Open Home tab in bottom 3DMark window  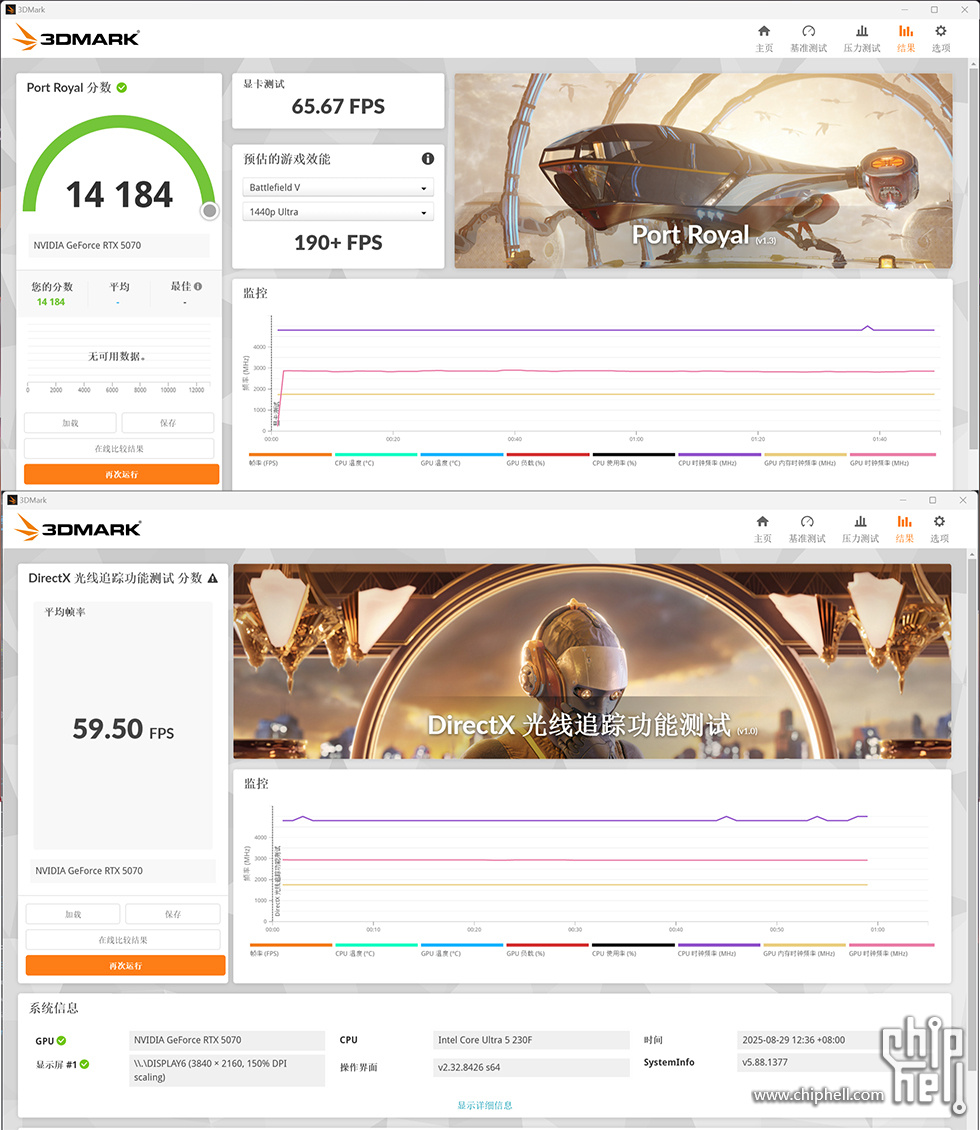pyautogui.click(x=762, y=529)
